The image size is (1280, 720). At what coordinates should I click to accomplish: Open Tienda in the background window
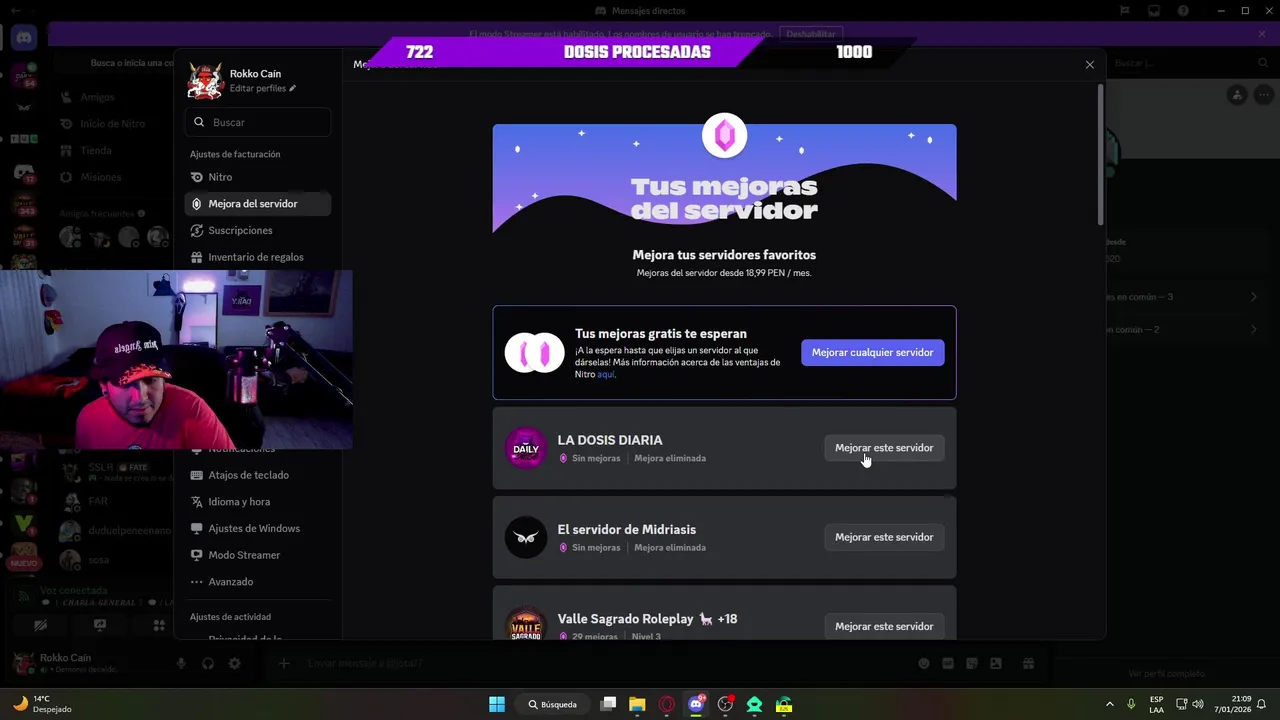tap(96, 150)
